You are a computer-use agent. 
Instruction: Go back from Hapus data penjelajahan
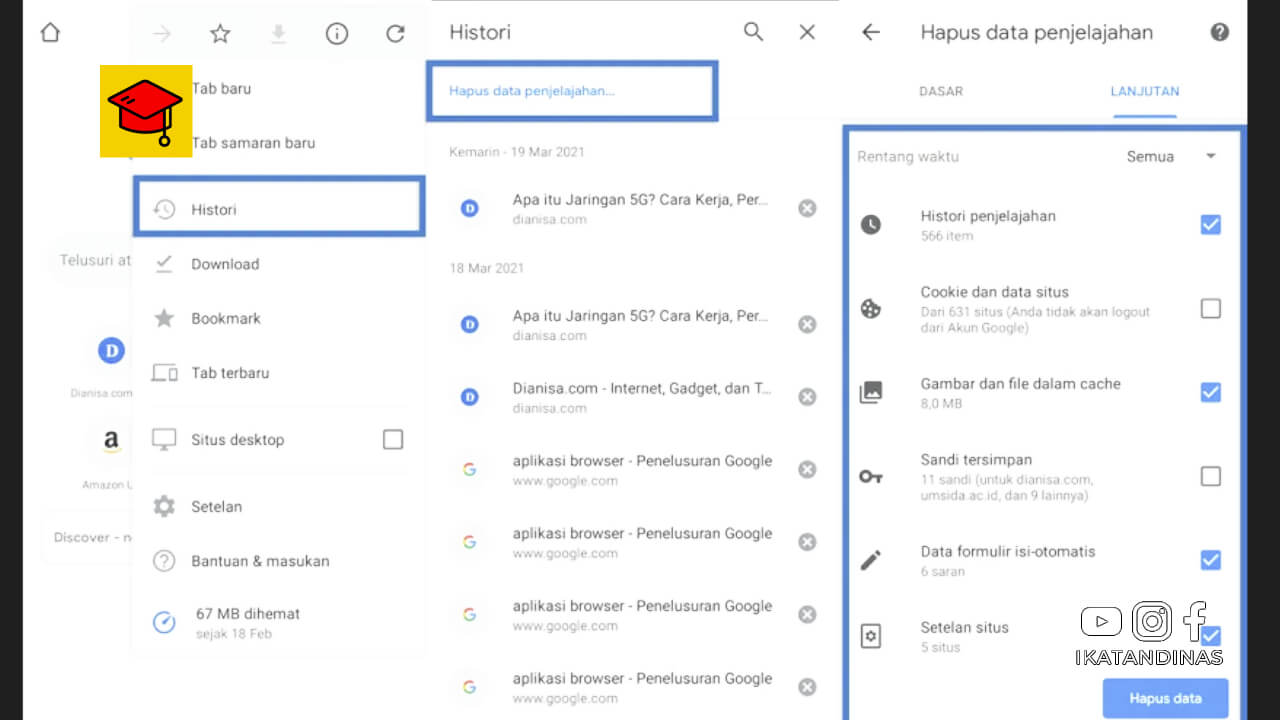point(871,32)
